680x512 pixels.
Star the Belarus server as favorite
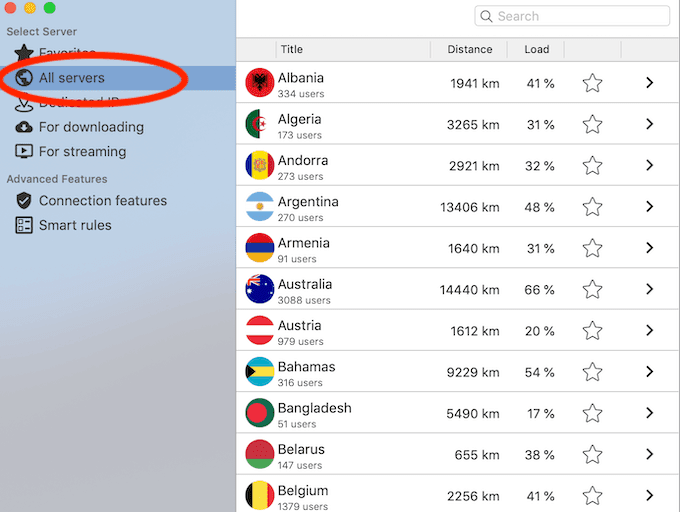click(592, 455)
